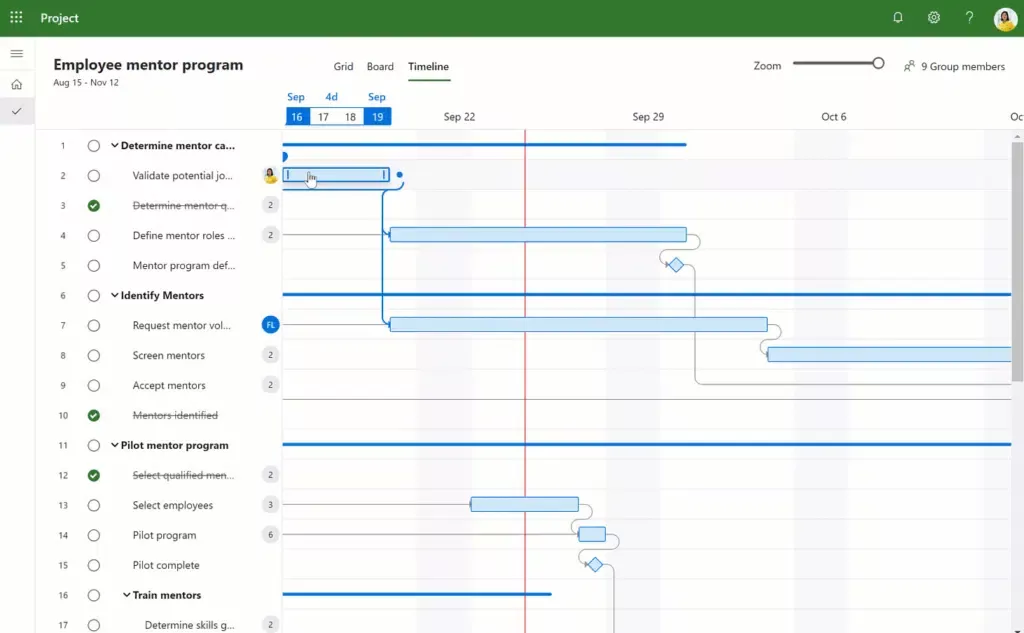Open the Accept mentors task name
1024x633 pixels.
point(168,385)
